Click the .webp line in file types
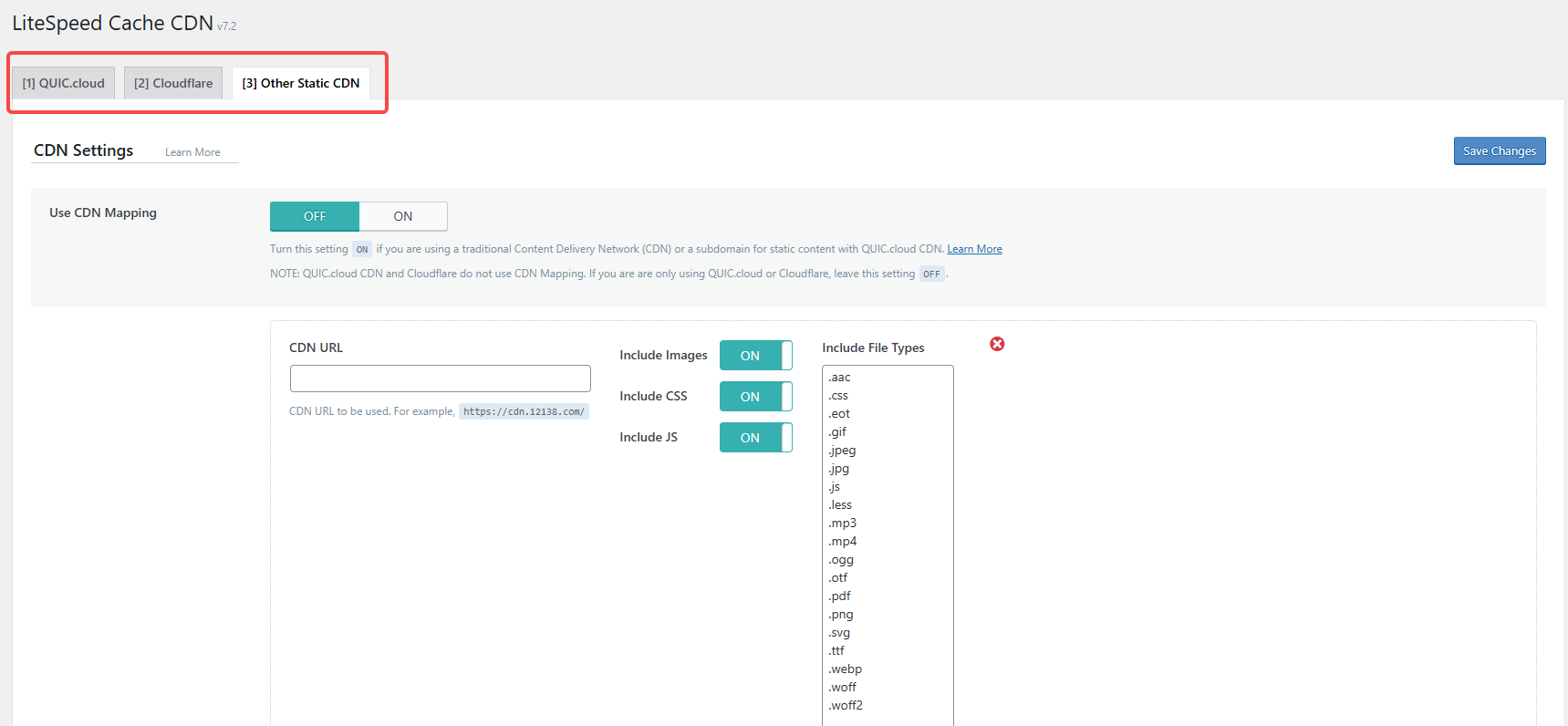1568x726 pixels. pos(846,669)
